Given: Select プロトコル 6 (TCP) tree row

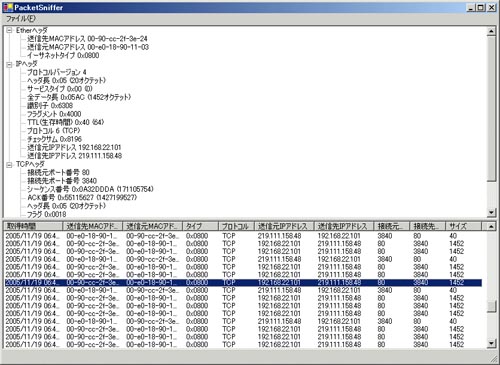Looking at the screenshot, I should (54, 131).
